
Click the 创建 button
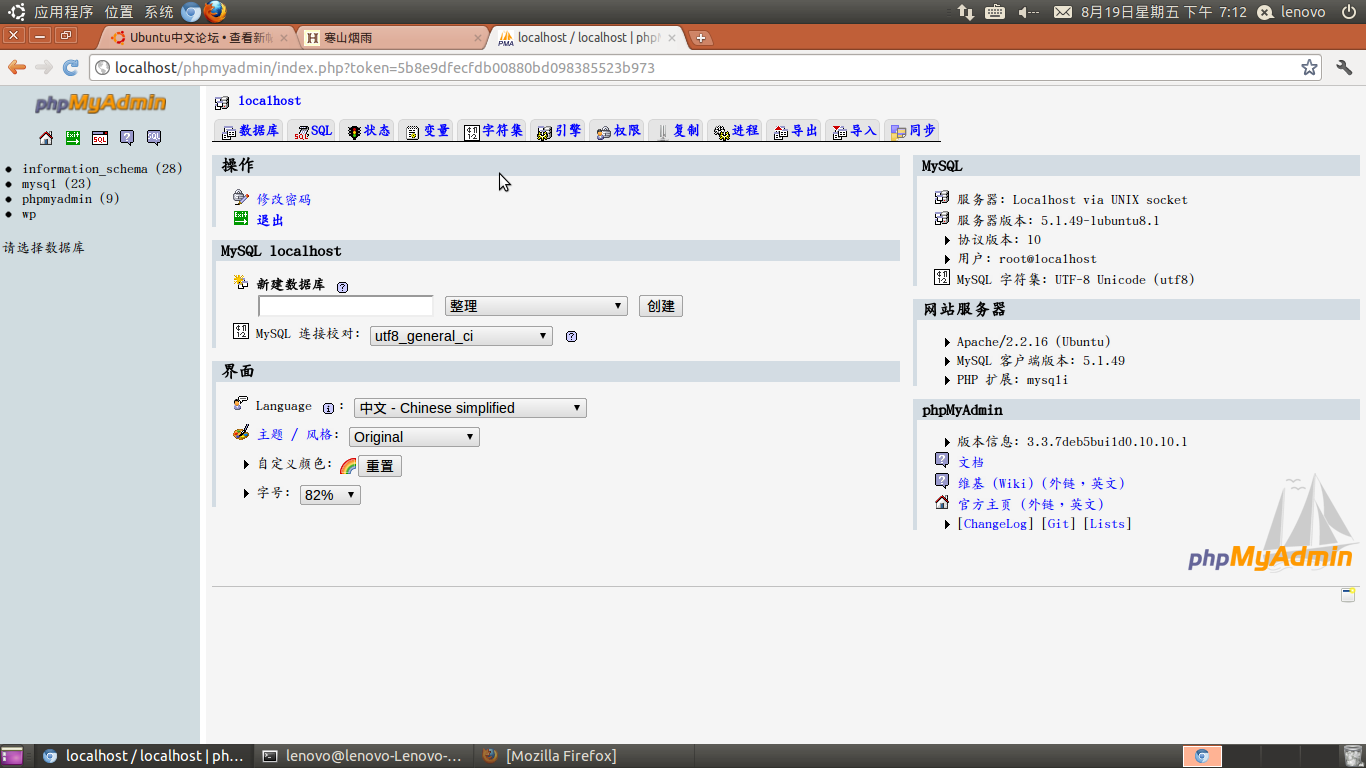(660, 306)
